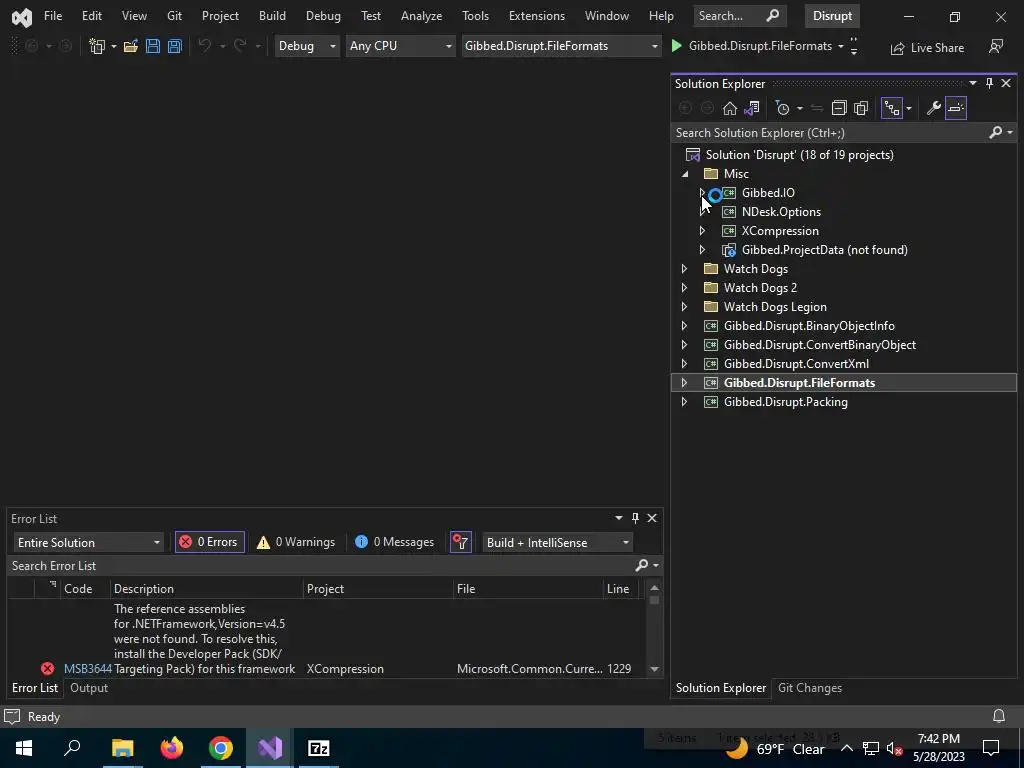
Task: Expand the Watch Dogs 2 folder
Action: point(684,288)
